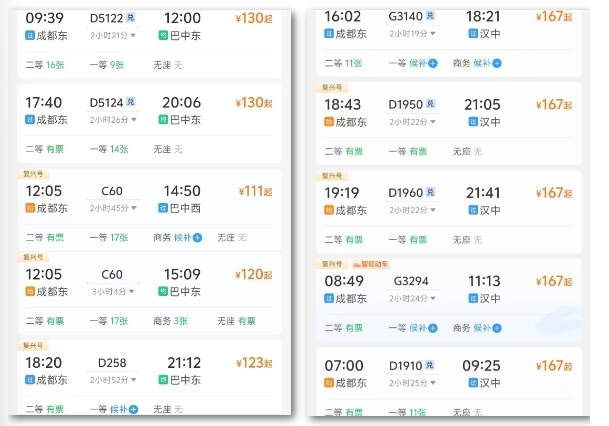Select the ¥111起 price on C60
Viewport: 609px width, 426px height.
(254, 191)
